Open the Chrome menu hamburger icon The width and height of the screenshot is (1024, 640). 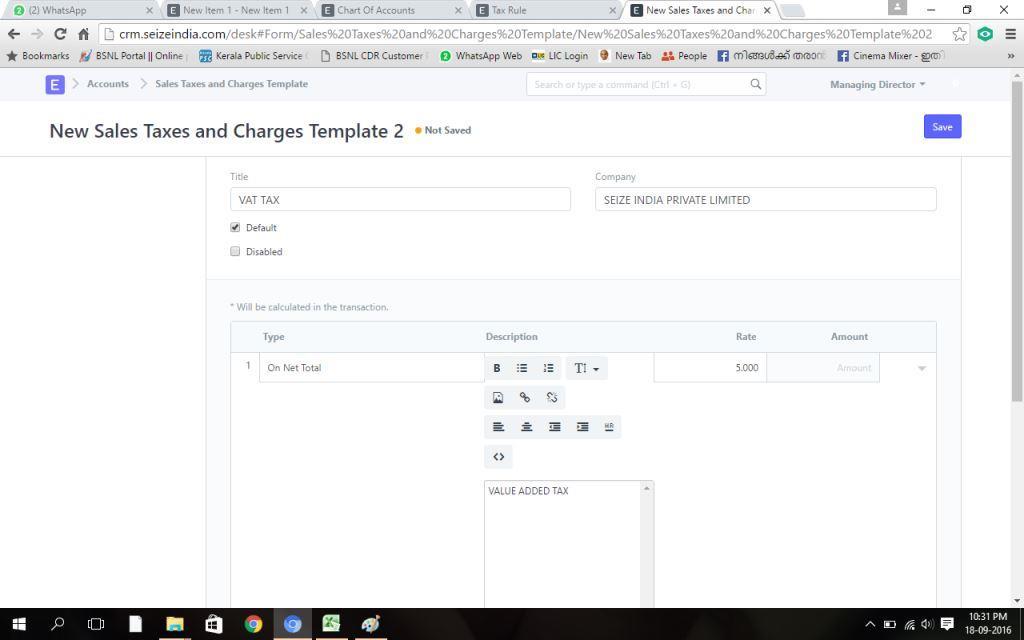pos(1010,34)
